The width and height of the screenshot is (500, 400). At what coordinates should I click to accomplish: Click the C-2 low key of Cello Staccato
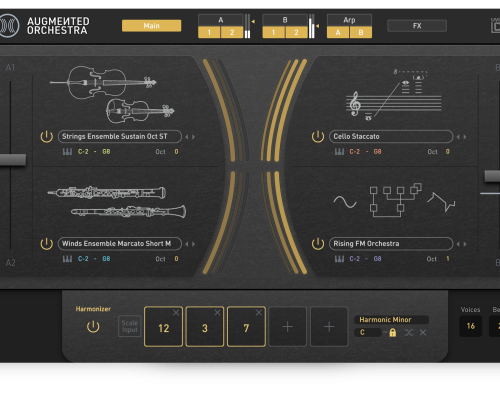click(x=355, y=152)
